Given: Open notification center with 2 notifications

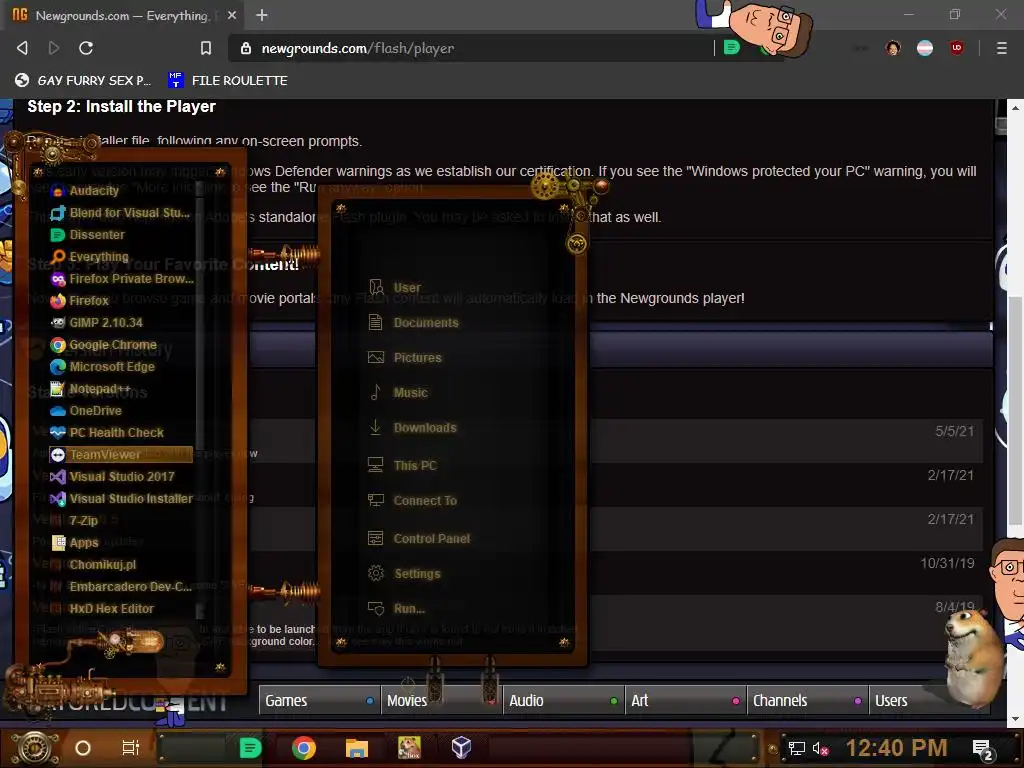Looking at the screenshot, I should tap(983, 749).
